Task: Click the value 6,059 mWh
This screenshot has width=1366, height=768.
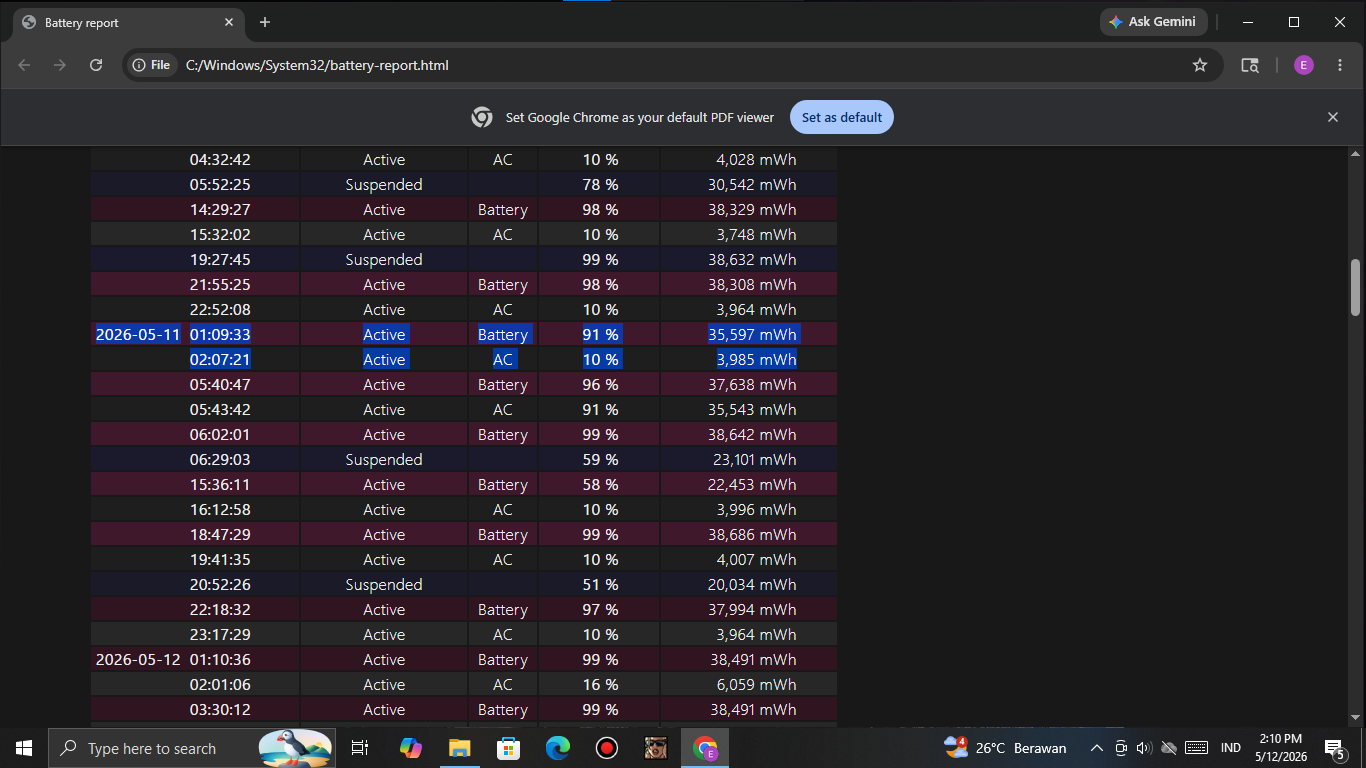Action: pos(756,684)
